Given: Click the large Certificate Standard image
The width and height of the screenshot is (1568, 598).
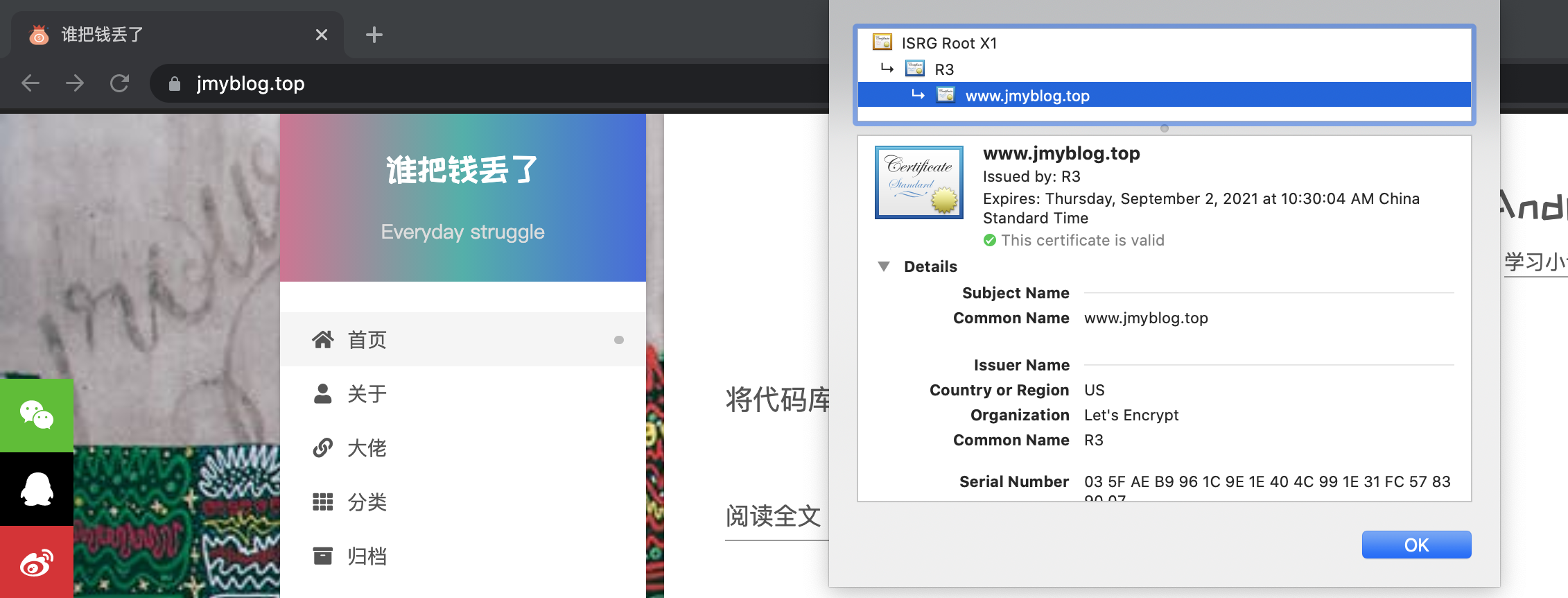Looking at the screenshot, I should [919, 182].
